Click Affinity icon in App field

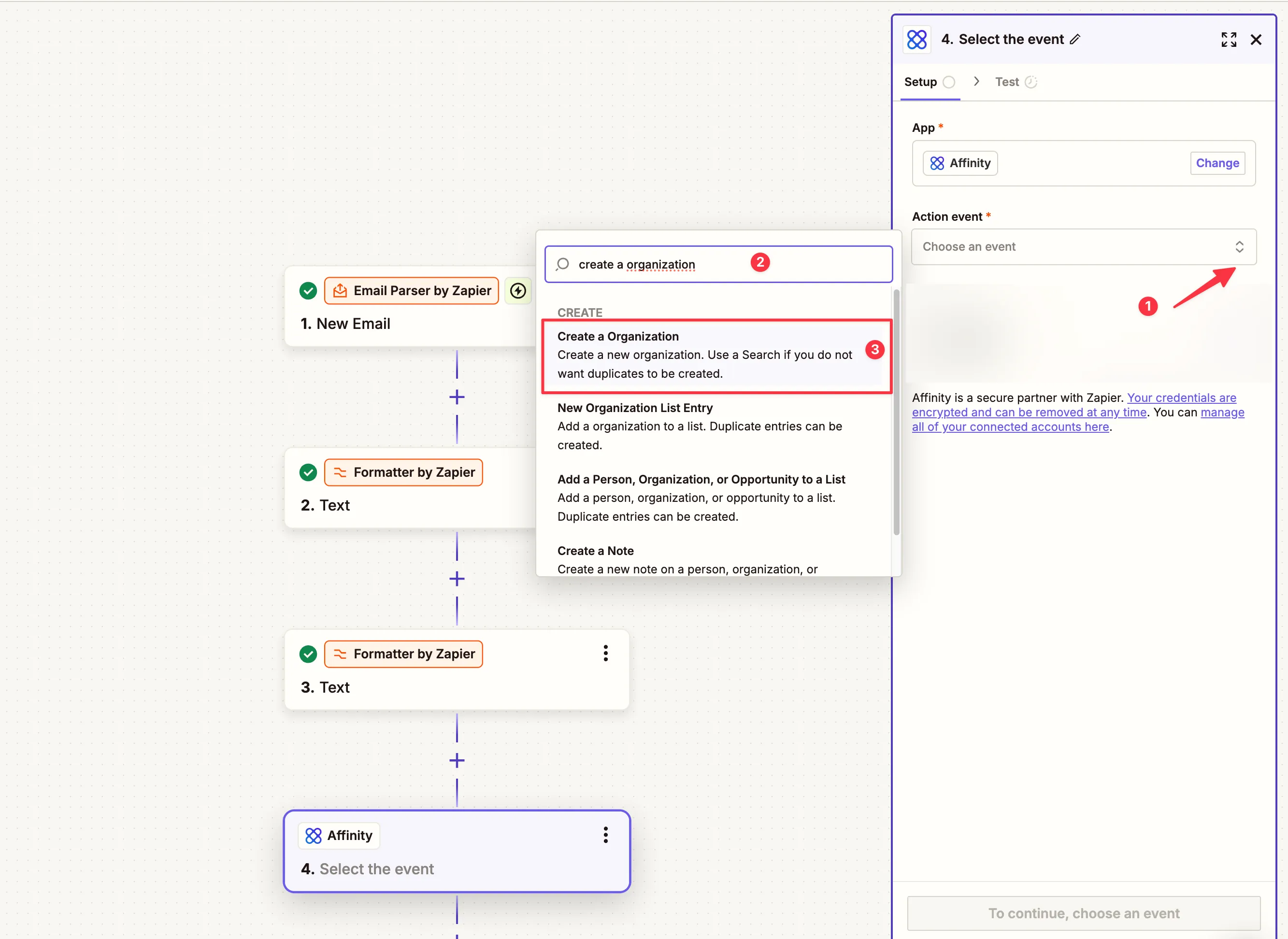937,163
